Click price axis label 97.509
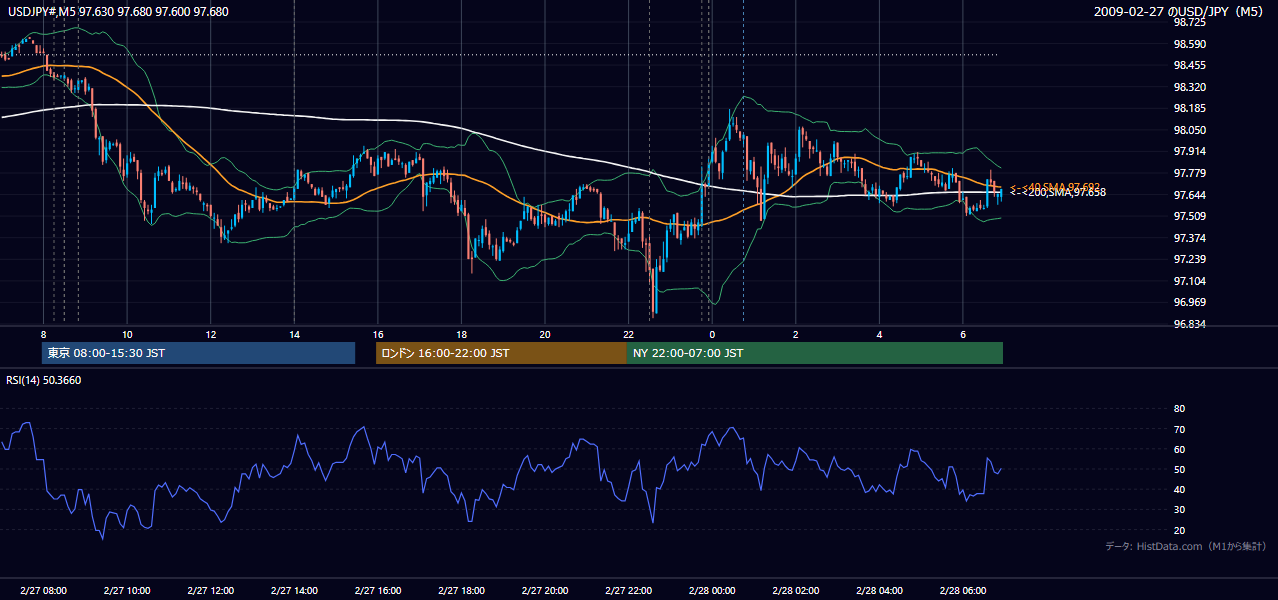The image size is (1278, 600). coord(1189,216)
